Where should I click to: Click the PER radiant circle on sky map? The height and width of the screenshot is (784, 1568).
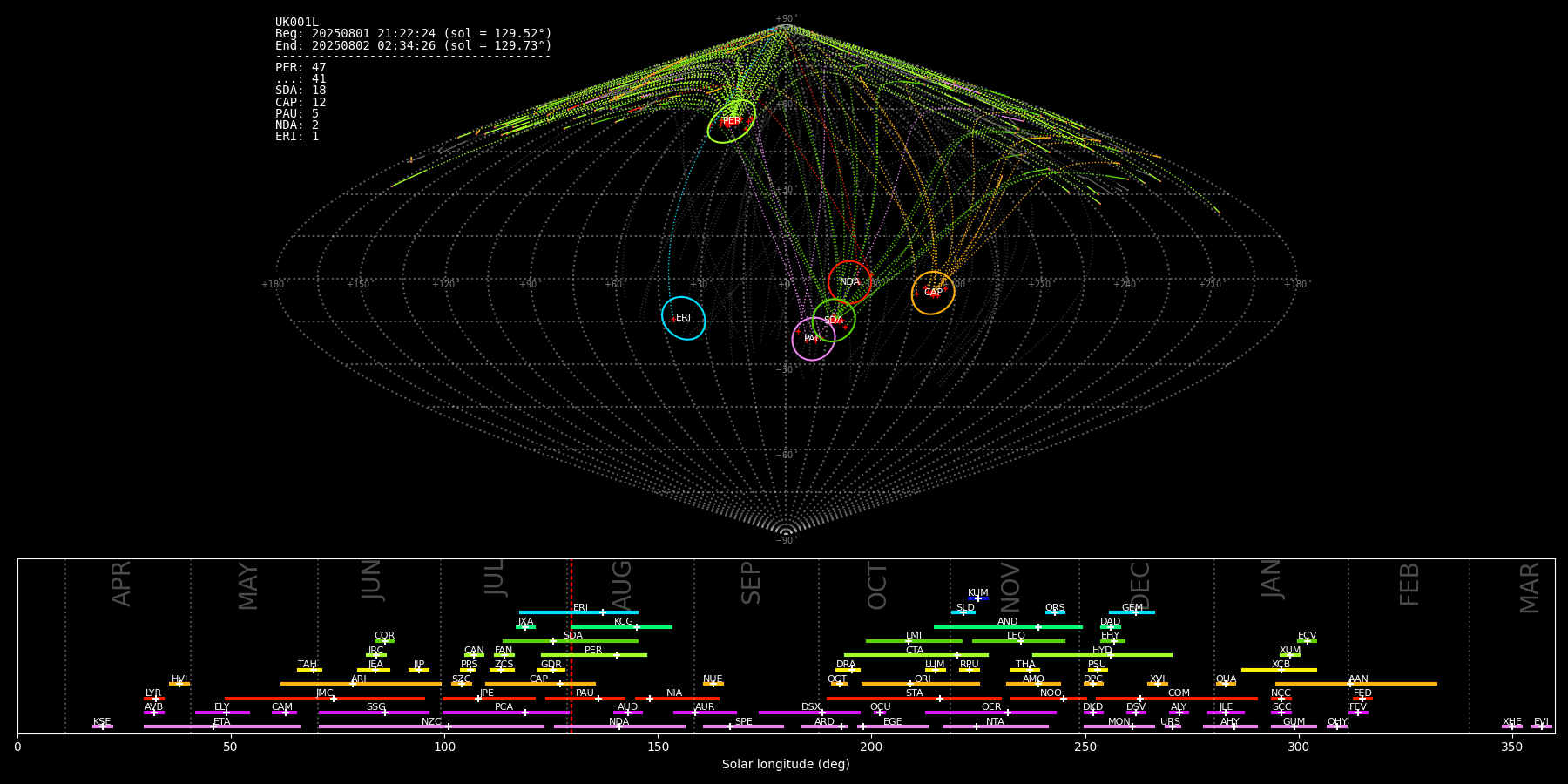[x=732, y=121]
